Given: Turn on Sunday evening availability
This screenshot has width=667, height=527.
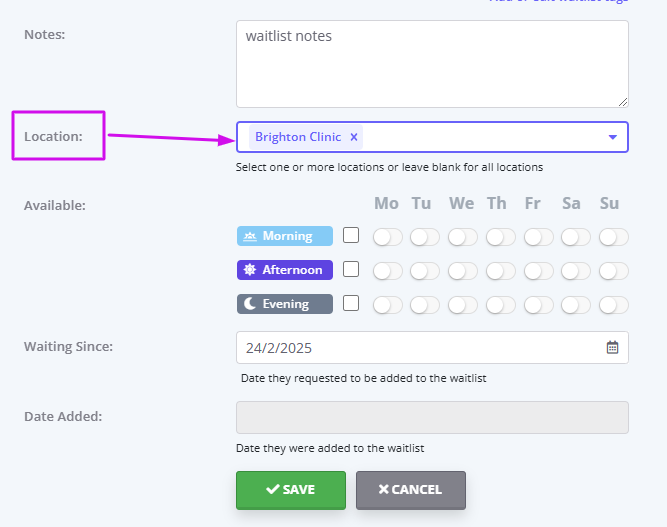Looking at the screenshot, I should point(613,305).
